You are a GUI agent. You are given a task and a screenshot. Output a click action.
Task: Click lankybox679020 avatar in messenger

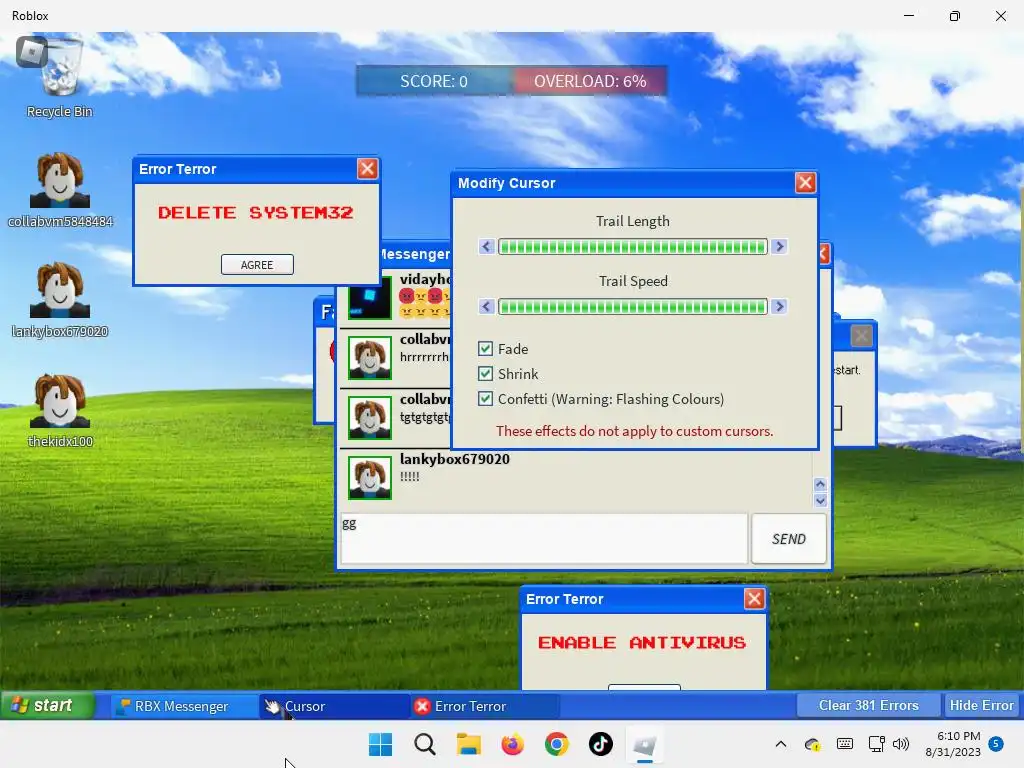click(370, 477)
